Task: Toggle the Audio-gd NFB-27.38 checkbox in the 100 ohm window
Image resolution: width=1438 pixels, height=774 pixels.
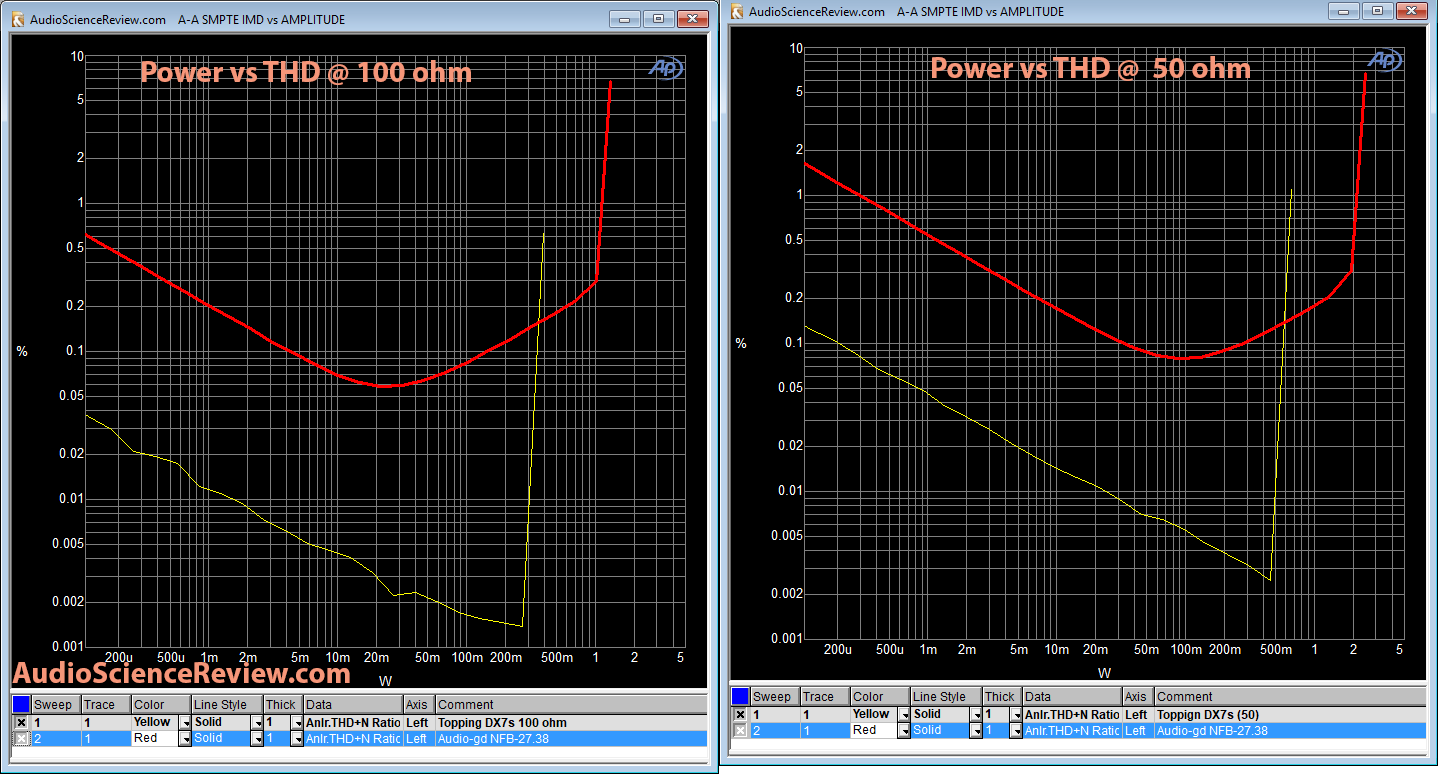Action: [21, 738]
